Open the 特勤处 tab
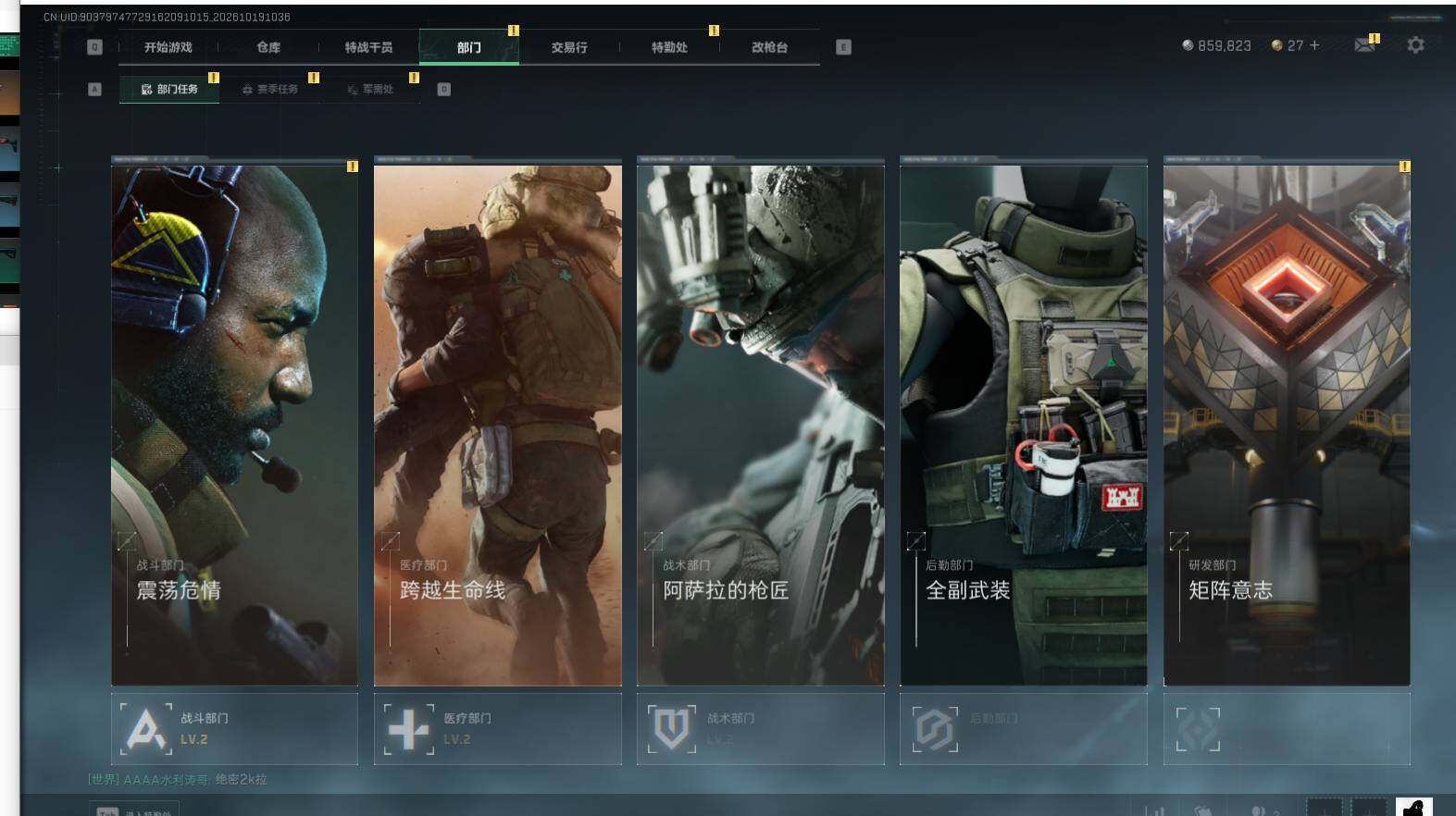The height and width of the screenshot is (816, 1456). tap(669, 47)
